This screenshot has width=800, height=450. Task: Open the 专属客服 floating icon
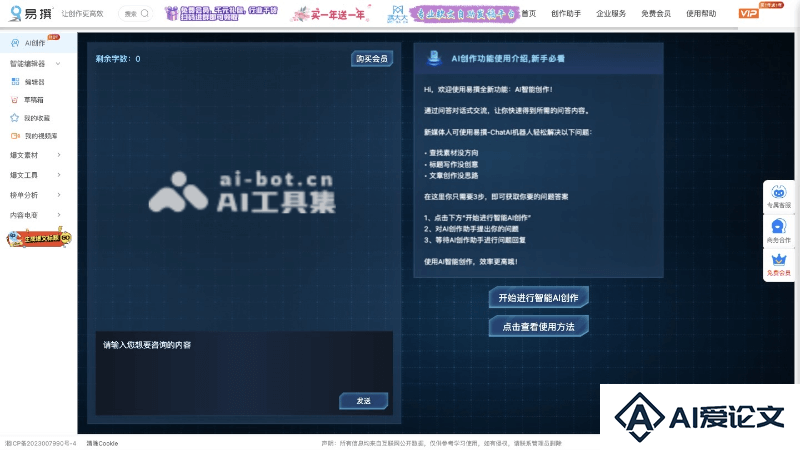pos(779,193)
